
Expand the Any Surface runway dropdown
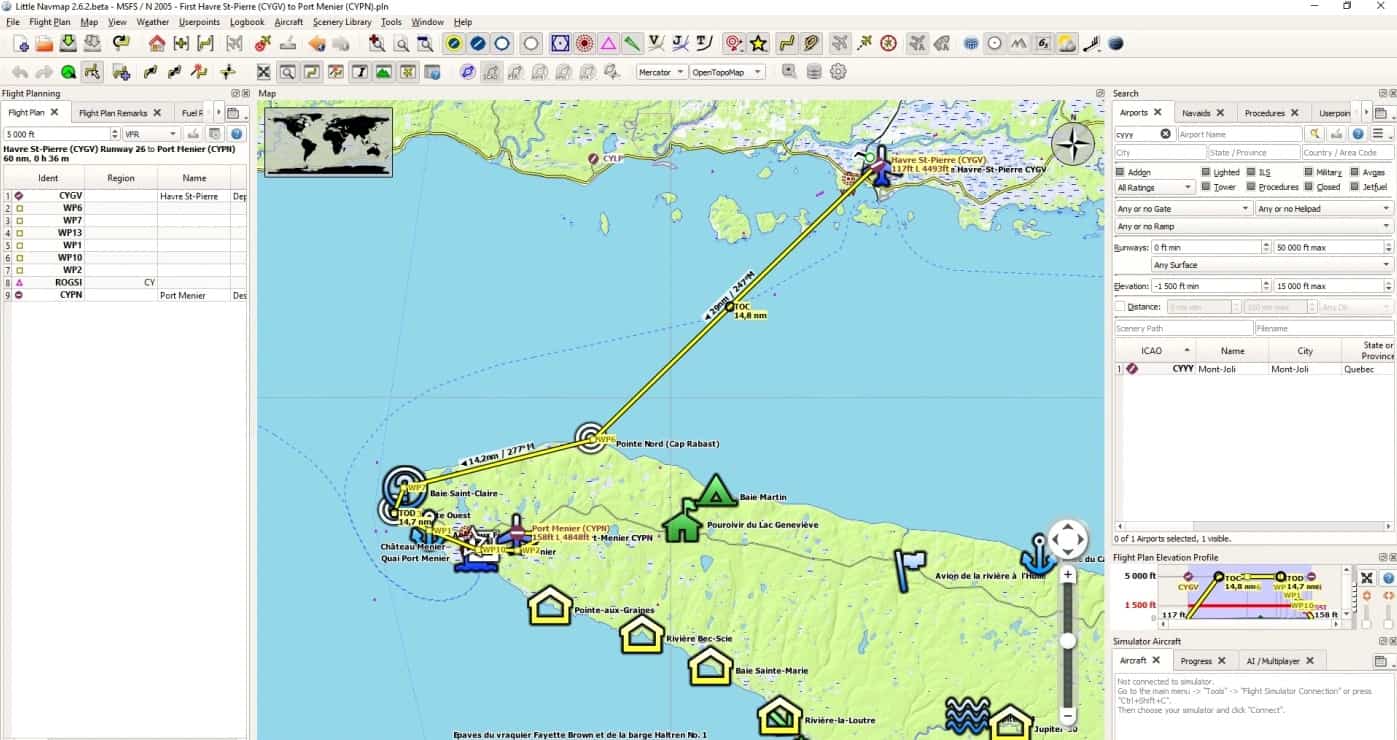(1270, 265)
